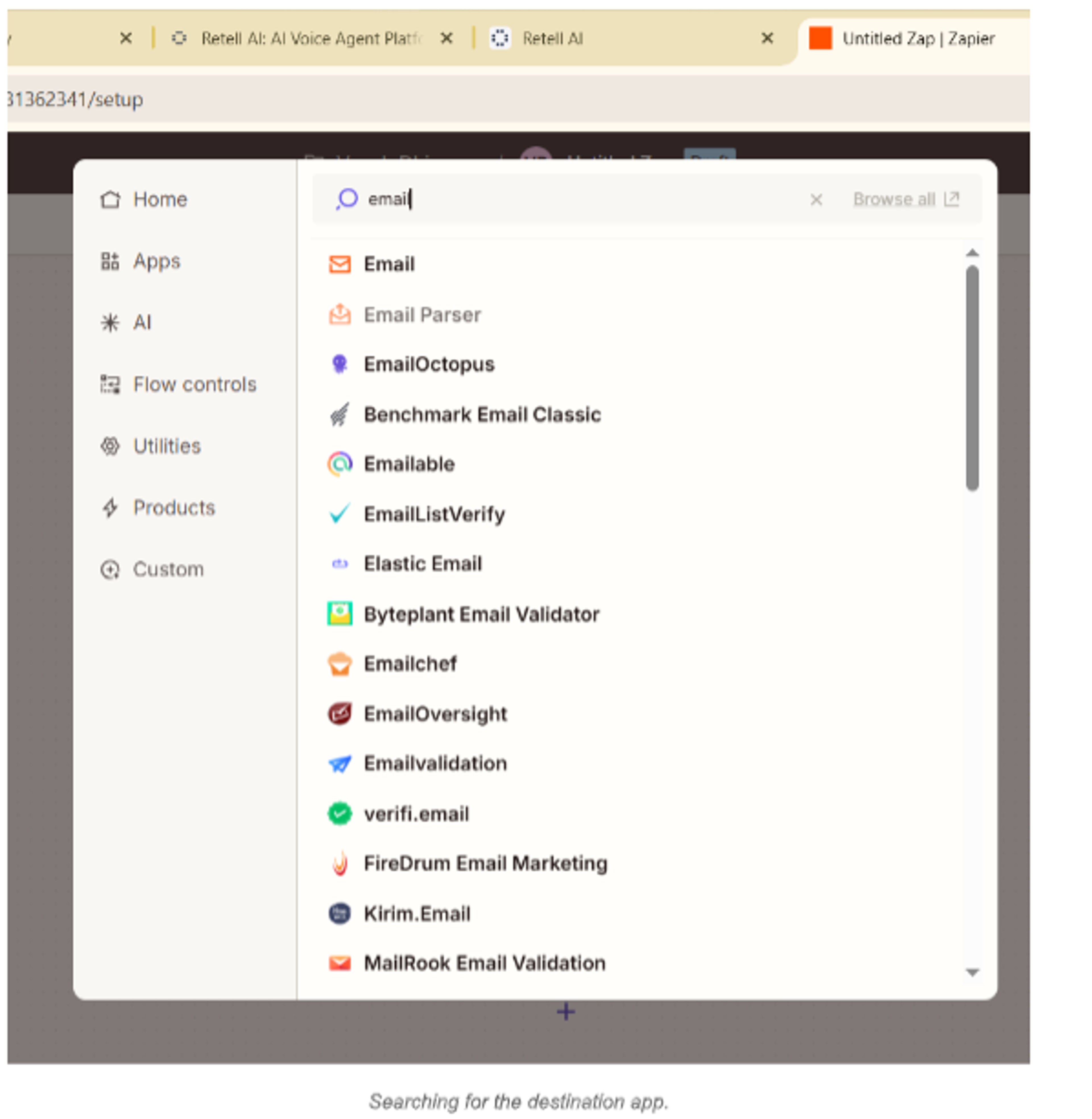Screen dimensions: 1092x1119
Task: Click the EmailOctopus purple octopus icon
Action: pos(340,364)
